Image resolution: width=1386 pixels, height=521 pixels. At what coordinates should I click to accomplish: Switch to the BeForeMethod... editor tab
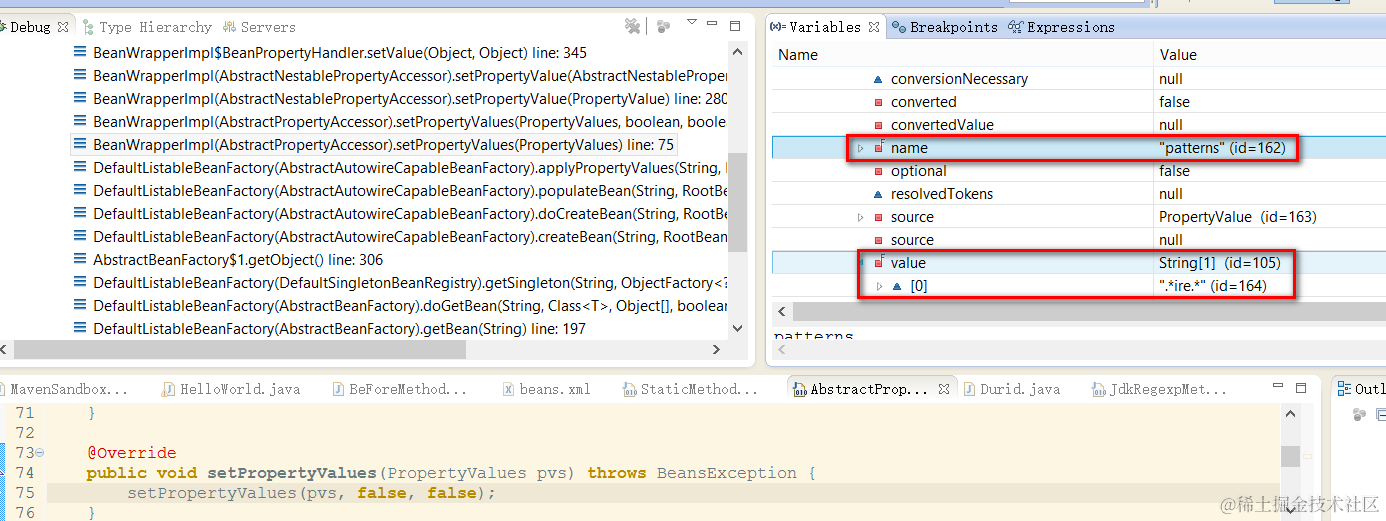tap(400, 389)
